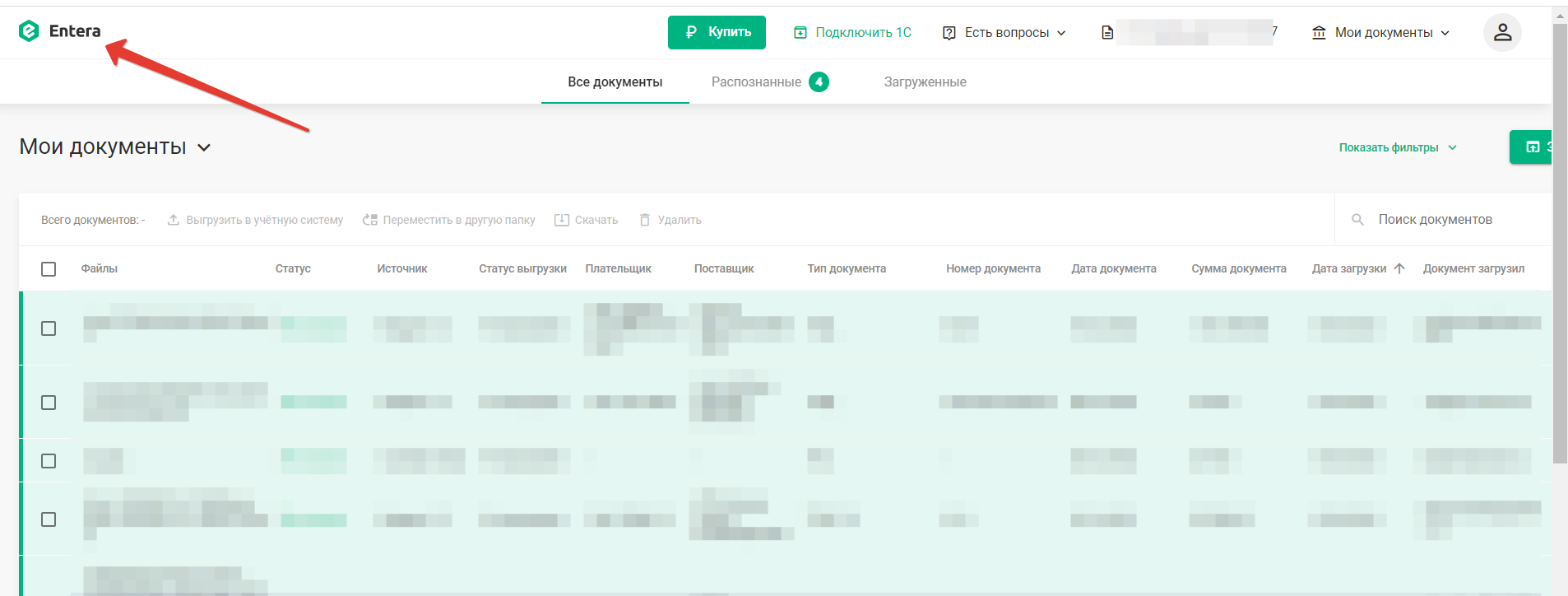Click the question mark help icon
Image resolution: width=1568 pixels, height=596 pixels.
point(949,33)
